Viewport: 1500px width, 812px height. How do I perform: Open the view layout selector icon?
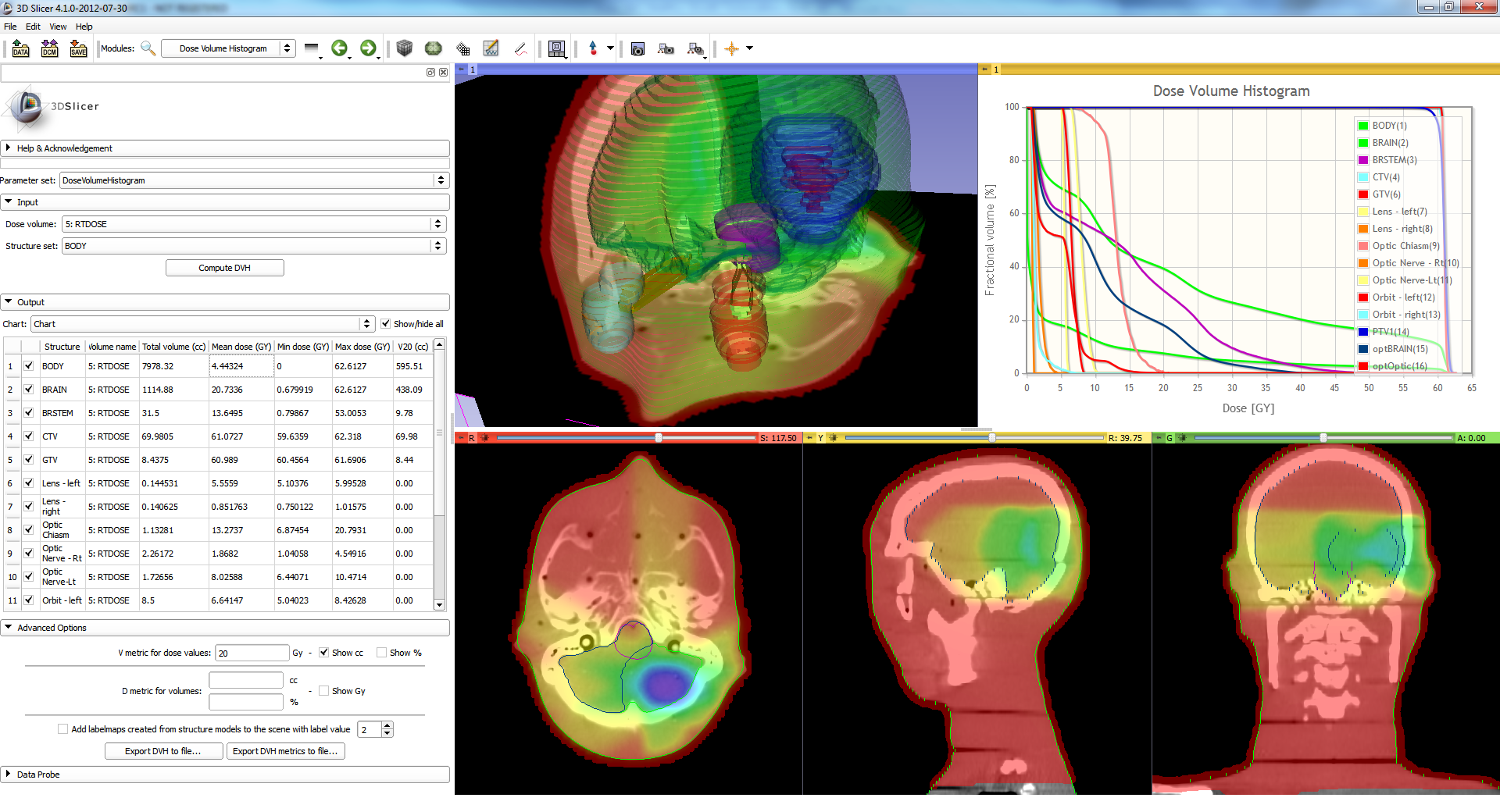coord(556,49)
